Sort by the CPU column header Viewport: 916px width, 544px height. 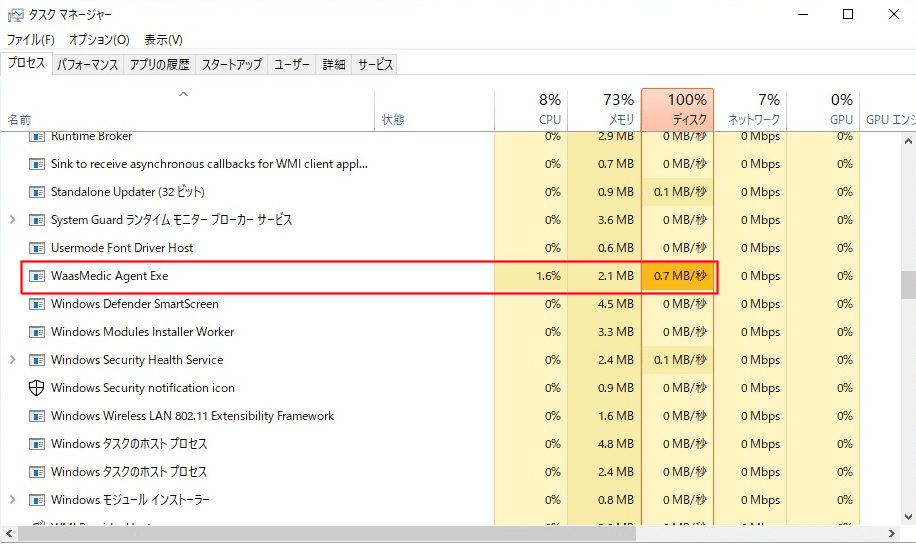coord(530,110)
